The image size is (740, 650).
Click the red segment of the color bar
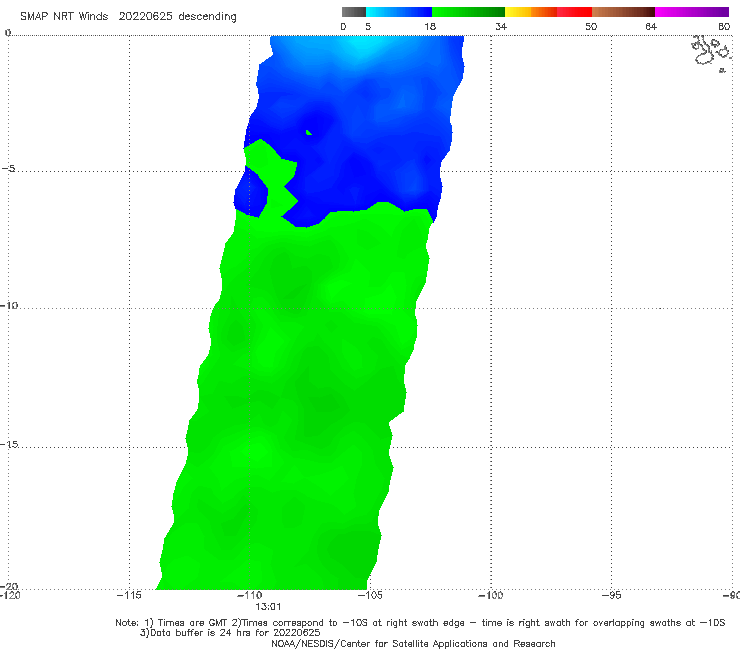(574, 12)
